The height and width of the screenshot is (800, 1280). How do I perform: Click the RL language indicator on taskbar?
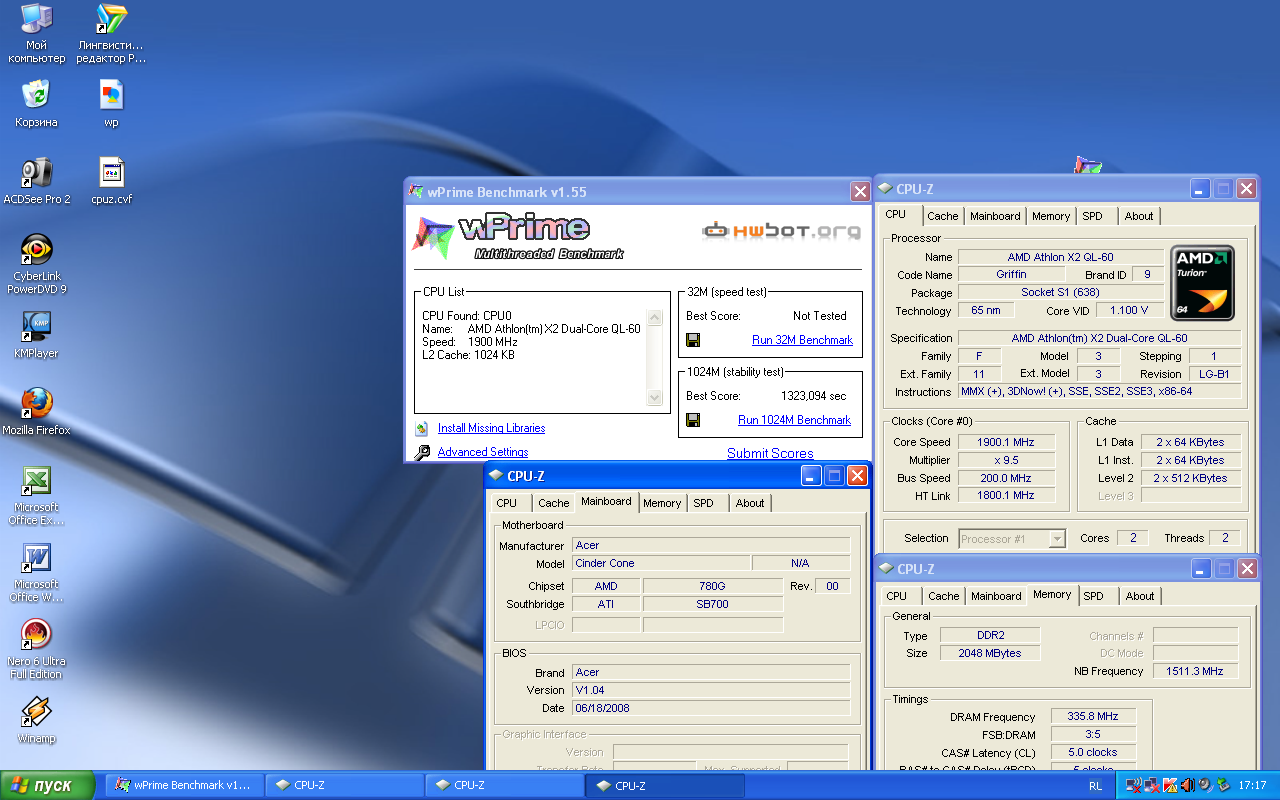pyautogui.click(x=1096, y=786)
